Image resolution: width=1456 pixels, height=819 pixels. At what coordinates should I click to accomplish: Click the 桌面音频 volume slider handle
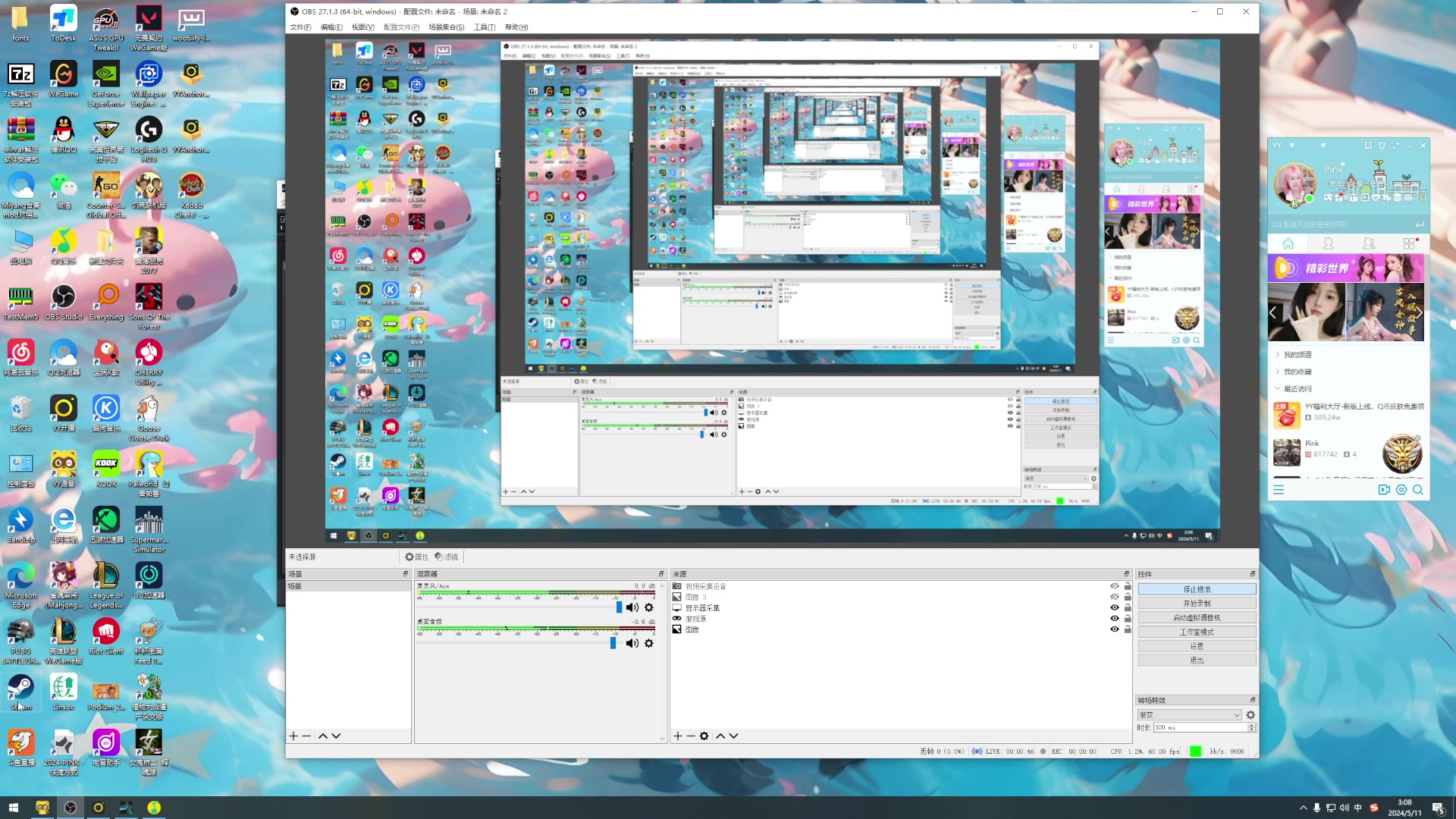613,643
